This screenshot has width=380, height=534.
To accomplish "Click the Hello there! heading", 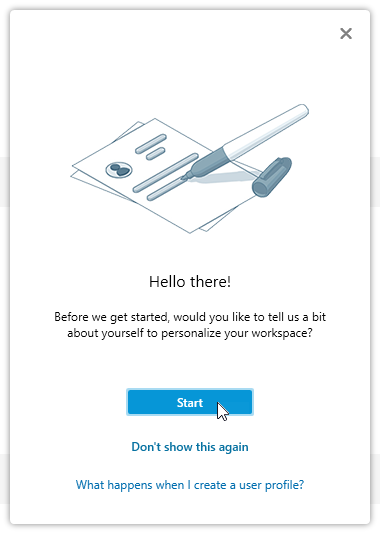I will point(190,282).
